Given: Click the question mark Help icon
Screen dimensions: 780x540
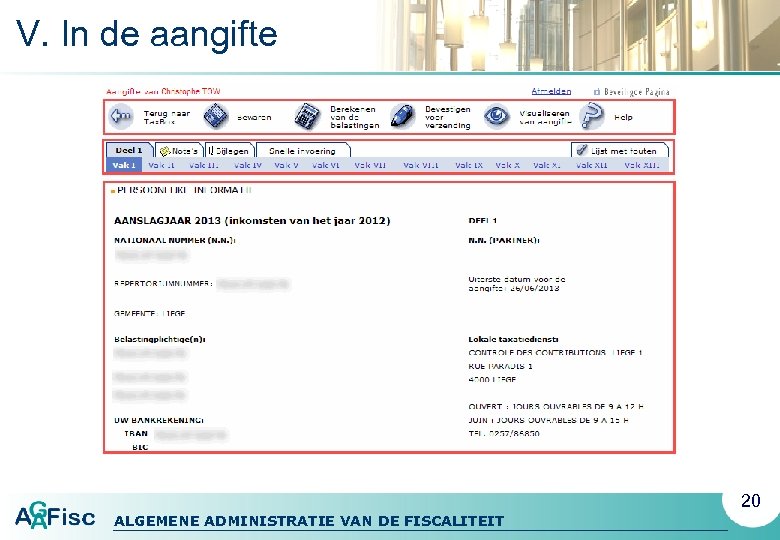Looking at the screenshot, I should [592, 116].
